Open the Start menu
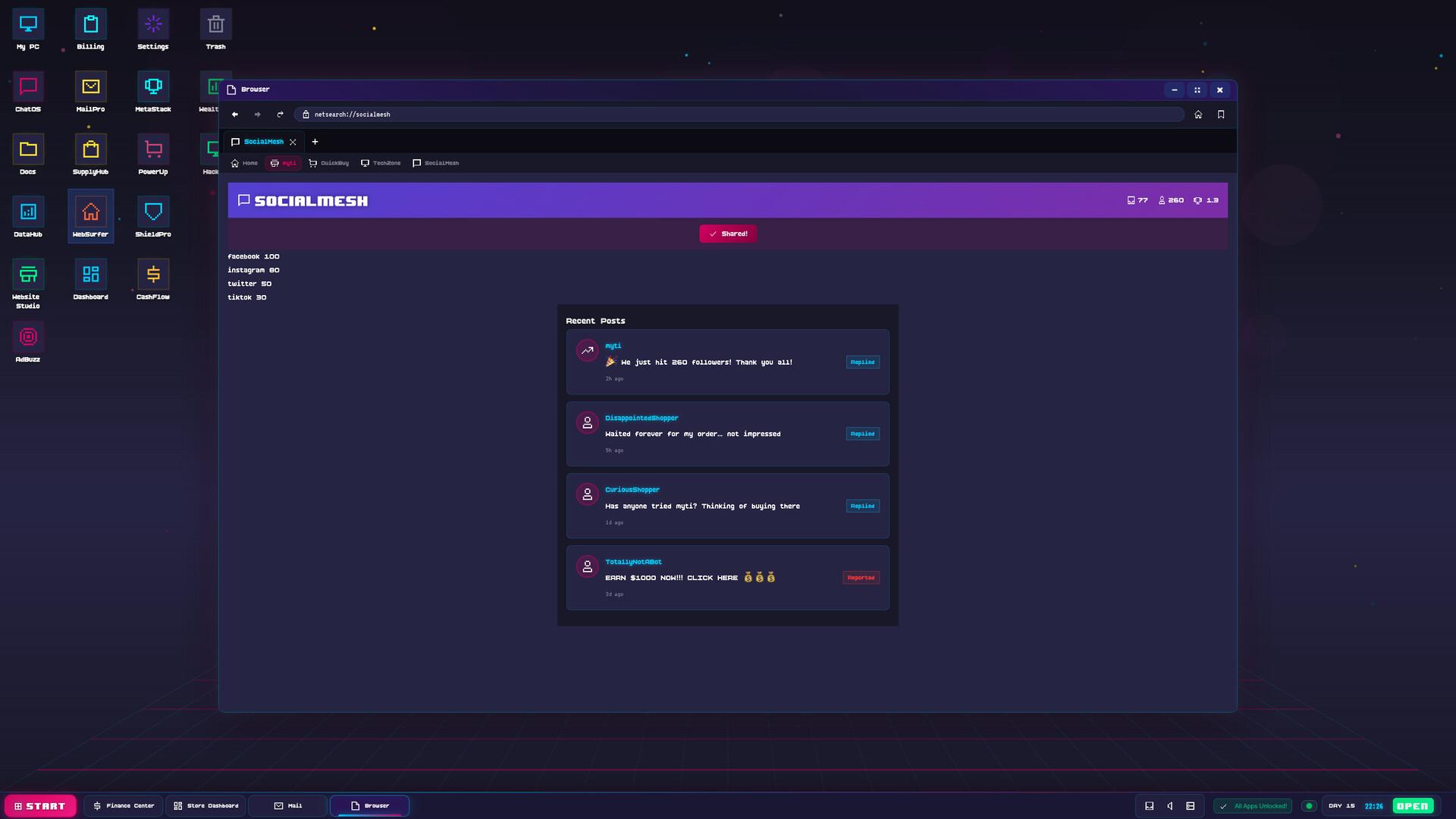The width and height of the screenshot is (1456, 819). (40, 806)
